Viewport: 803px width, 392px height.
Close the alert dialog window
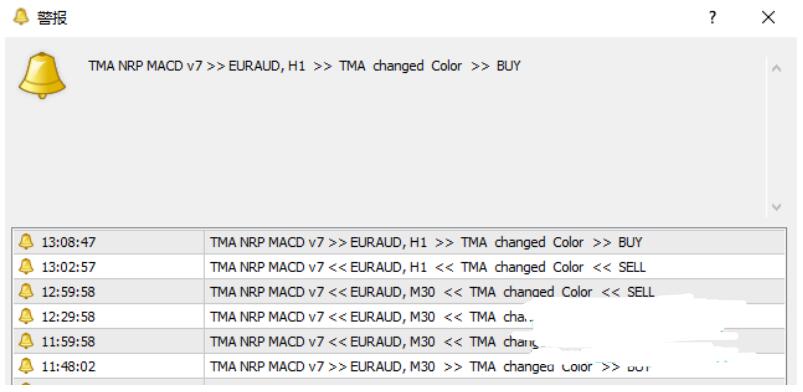(768, 18)
